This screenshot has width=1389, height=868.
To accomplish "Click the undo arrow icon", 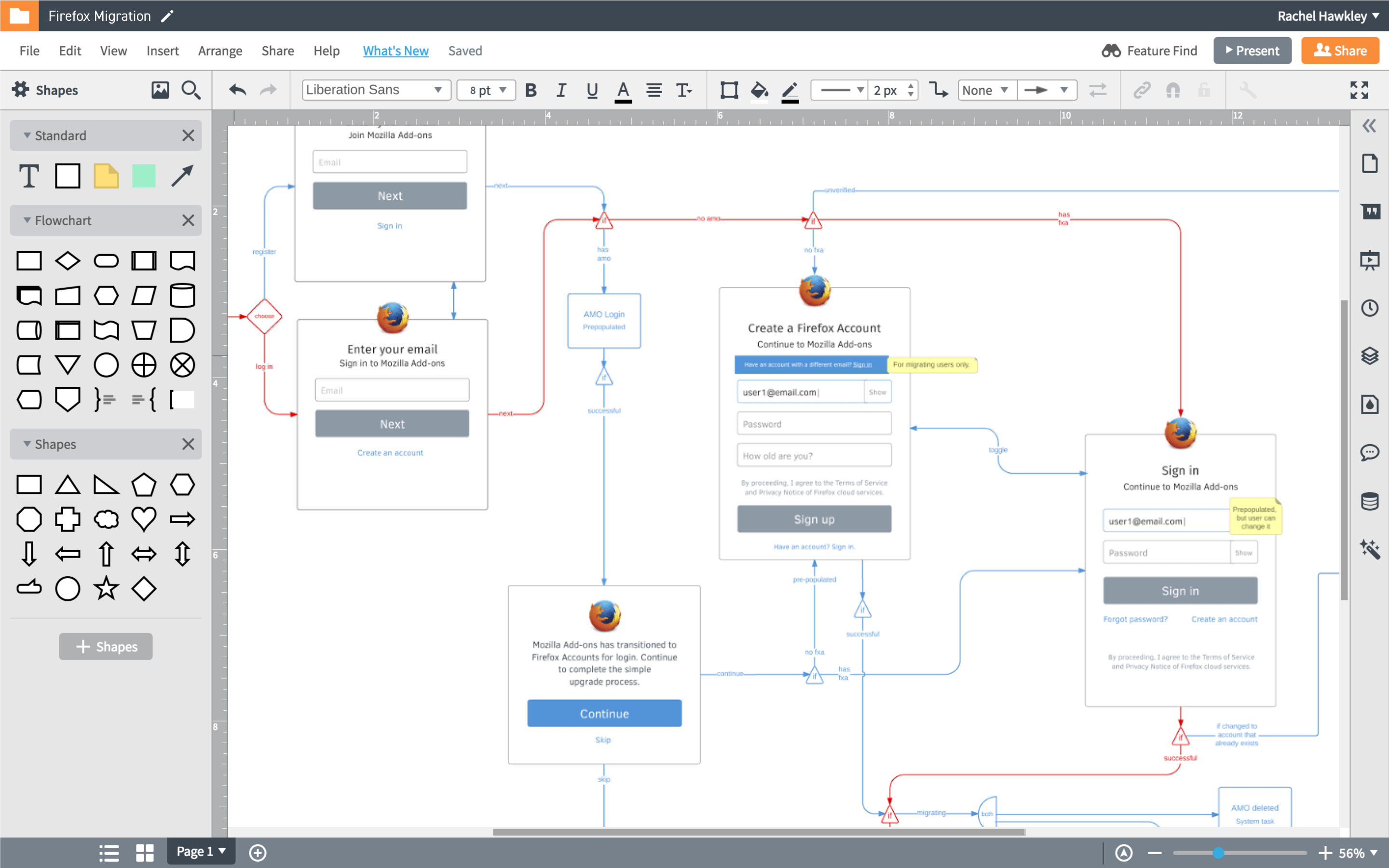I will pyautogui.click(x=237, y=90).
